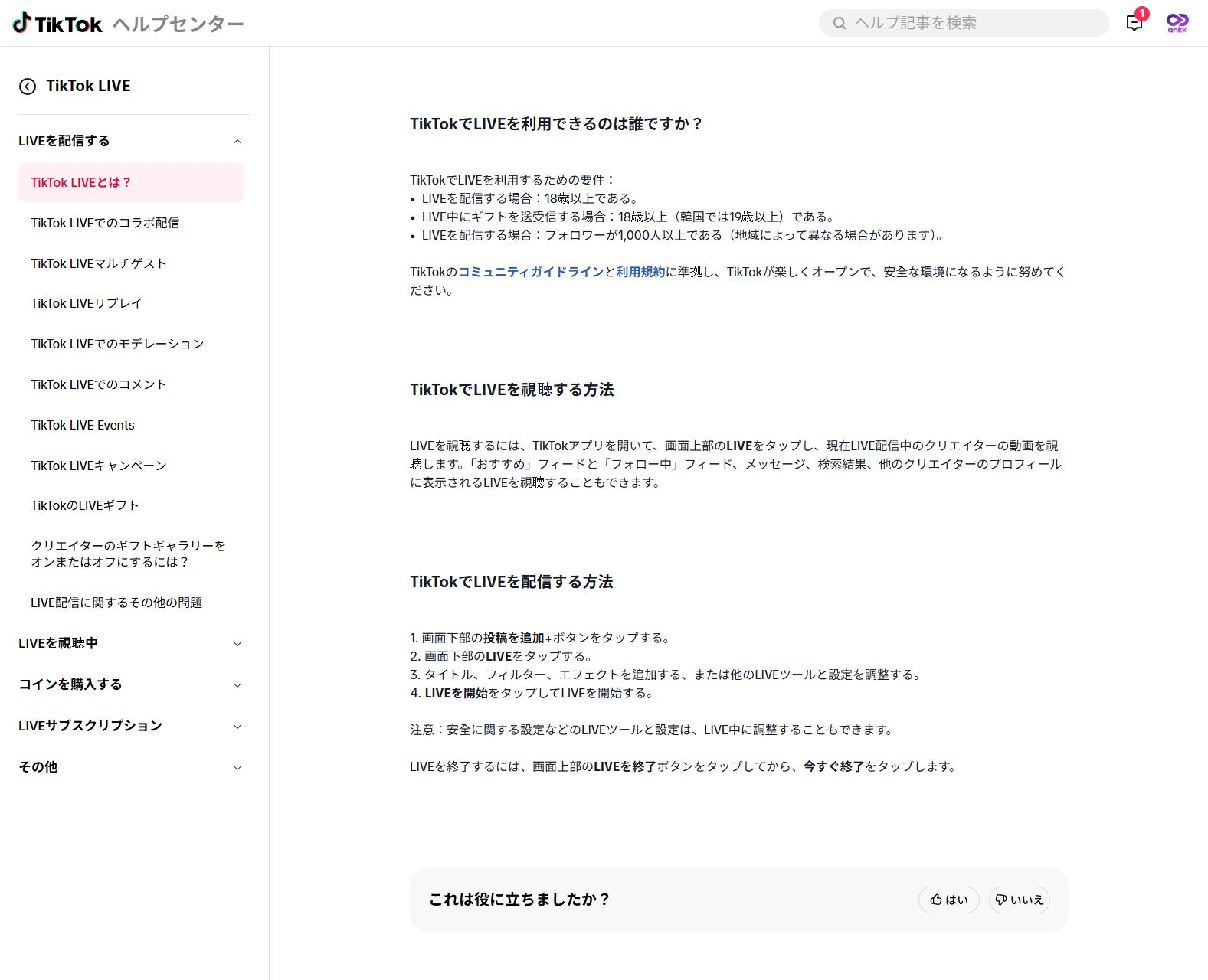Image resolution: width=1208 pixels, height=980 pixels.
Task: Click heading TikTokでLIVEを視聴する方法
Action: tap(512, 390)
